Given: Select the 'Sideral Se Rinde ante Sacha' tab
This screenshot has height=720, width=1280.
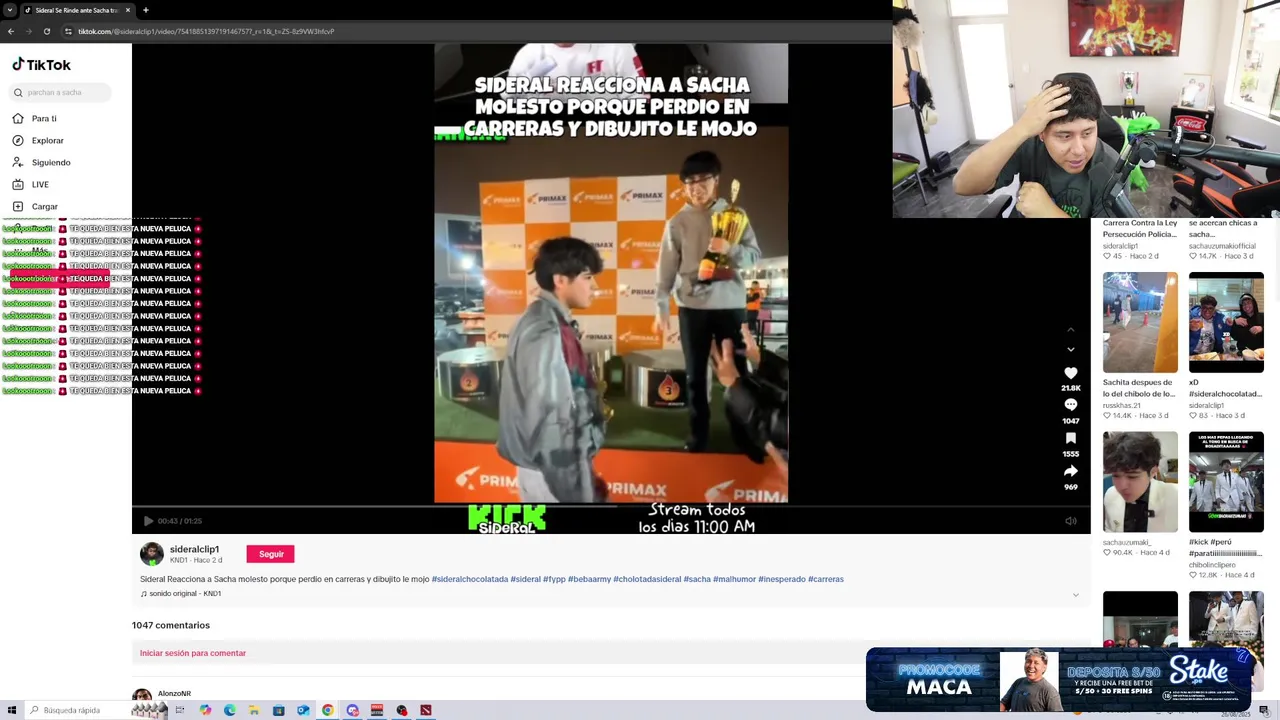Looking at the screenshot, I should point(77,10).
